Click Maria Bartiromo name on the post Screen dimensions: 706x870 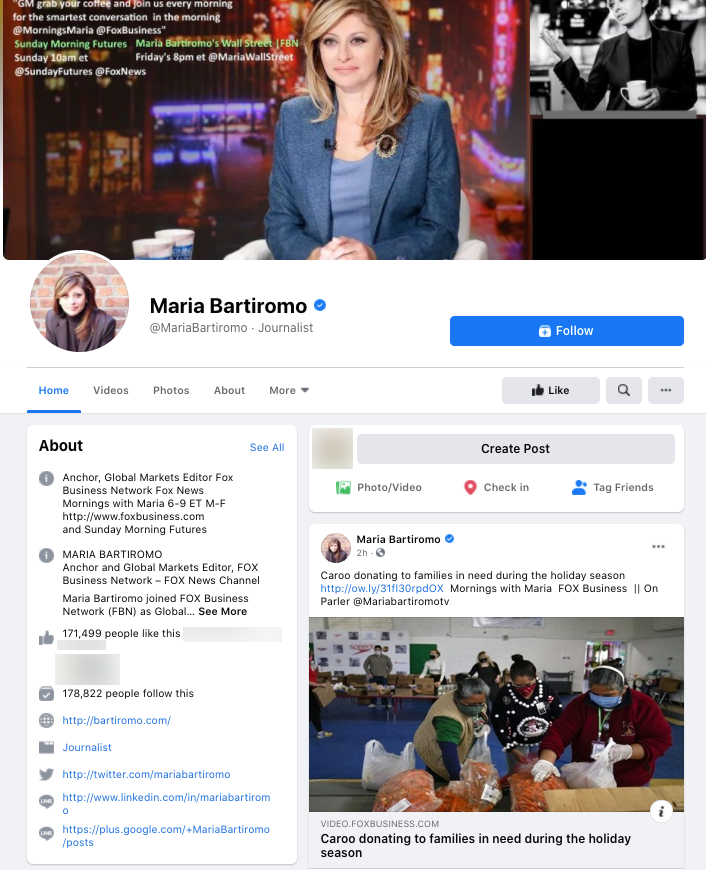click(x=399, y=539)
